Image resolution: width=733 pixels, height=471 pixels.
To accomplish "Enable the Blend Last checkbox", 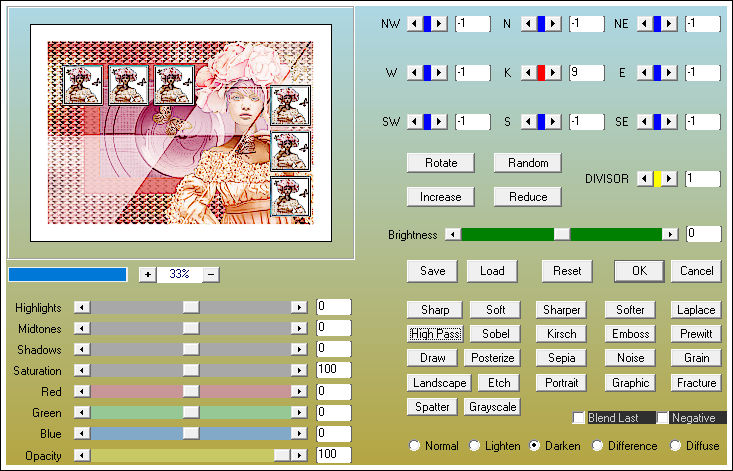I will coord(579,418).
